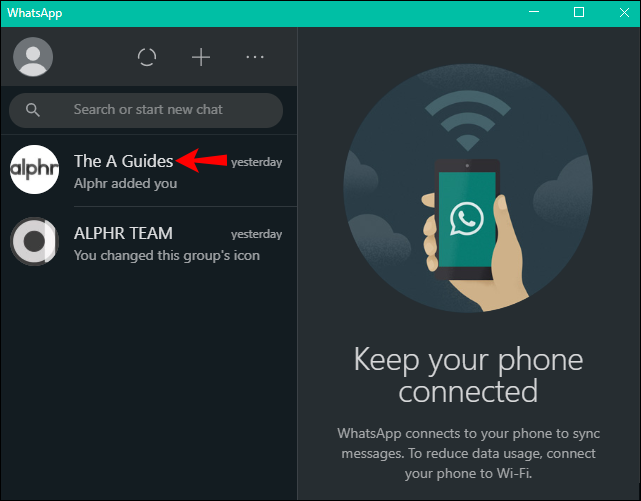This screenshot has width=641, height=501.
Task: Open The A Guides chat
Action: [149, 171]
